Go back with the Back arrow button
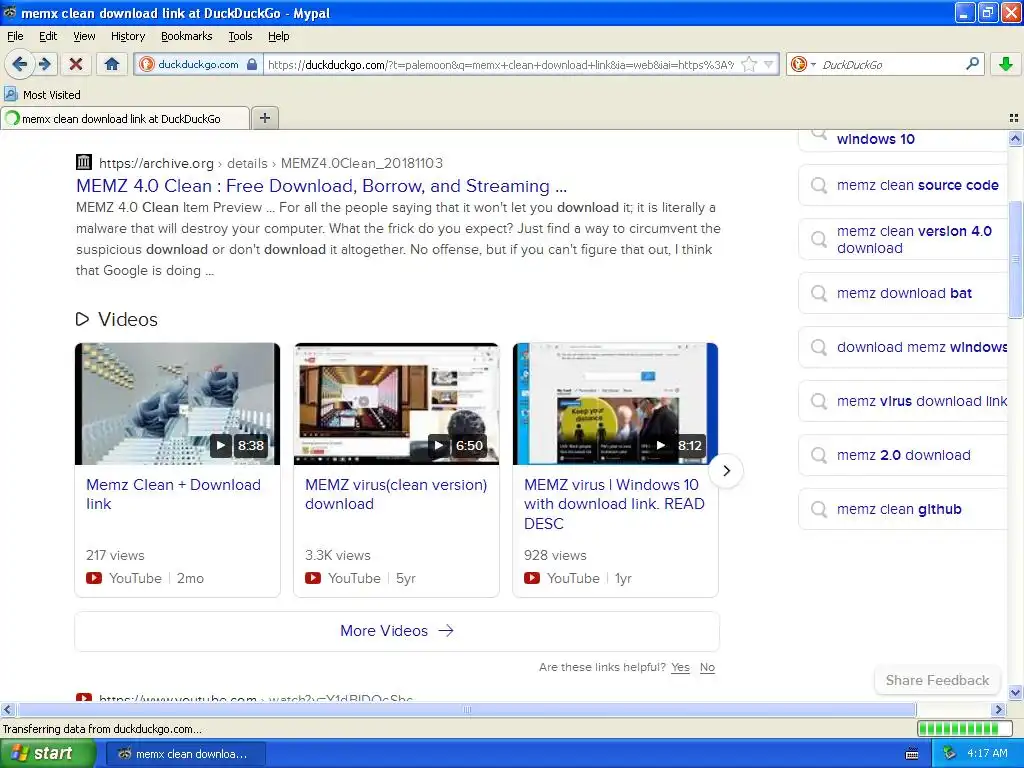 (19, 64)
